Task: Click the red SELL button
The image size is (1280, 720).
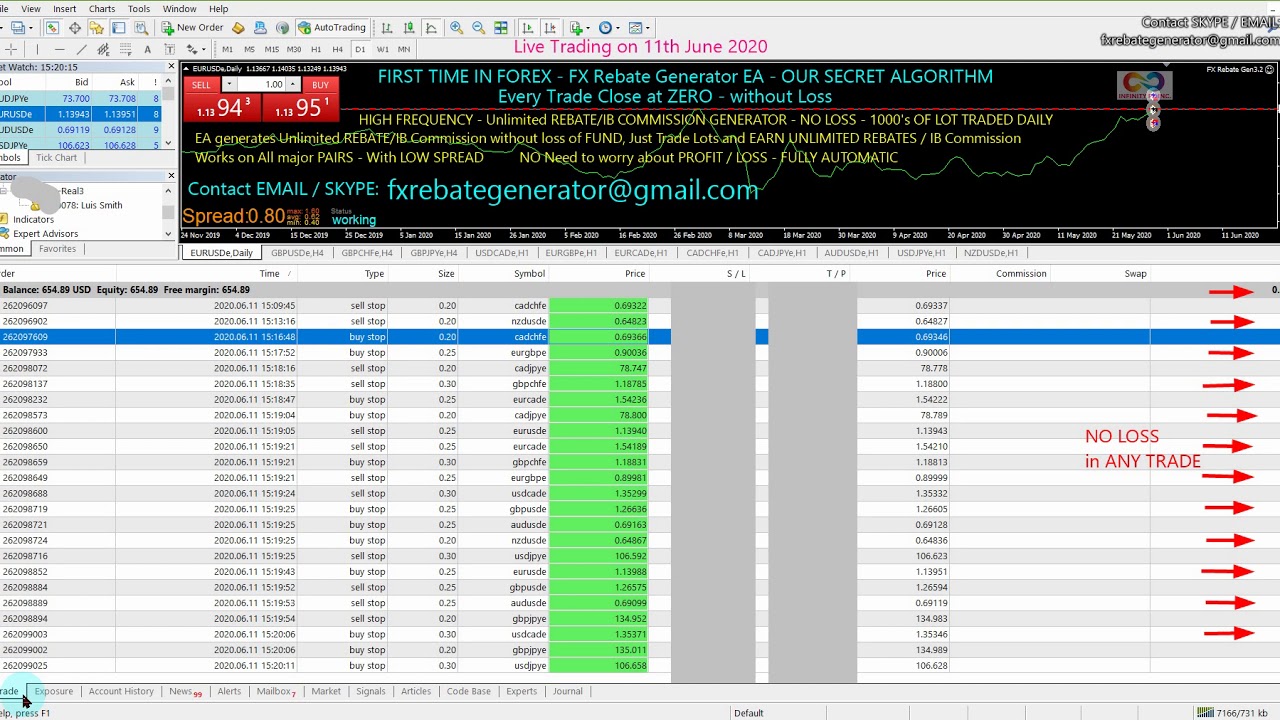Action: coord(200,85)
